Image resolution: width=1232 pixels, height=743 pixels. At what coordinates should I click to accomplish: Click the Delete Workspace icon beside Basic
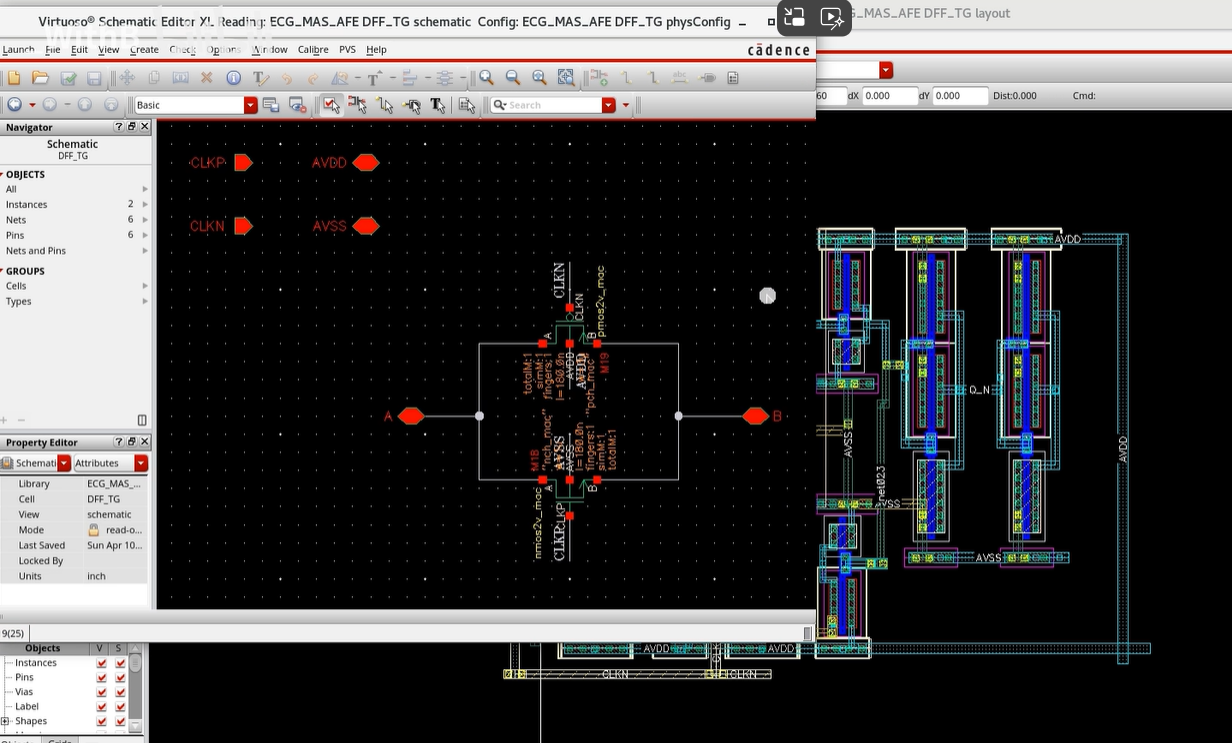pyautogui.click(x=297, y=105)
